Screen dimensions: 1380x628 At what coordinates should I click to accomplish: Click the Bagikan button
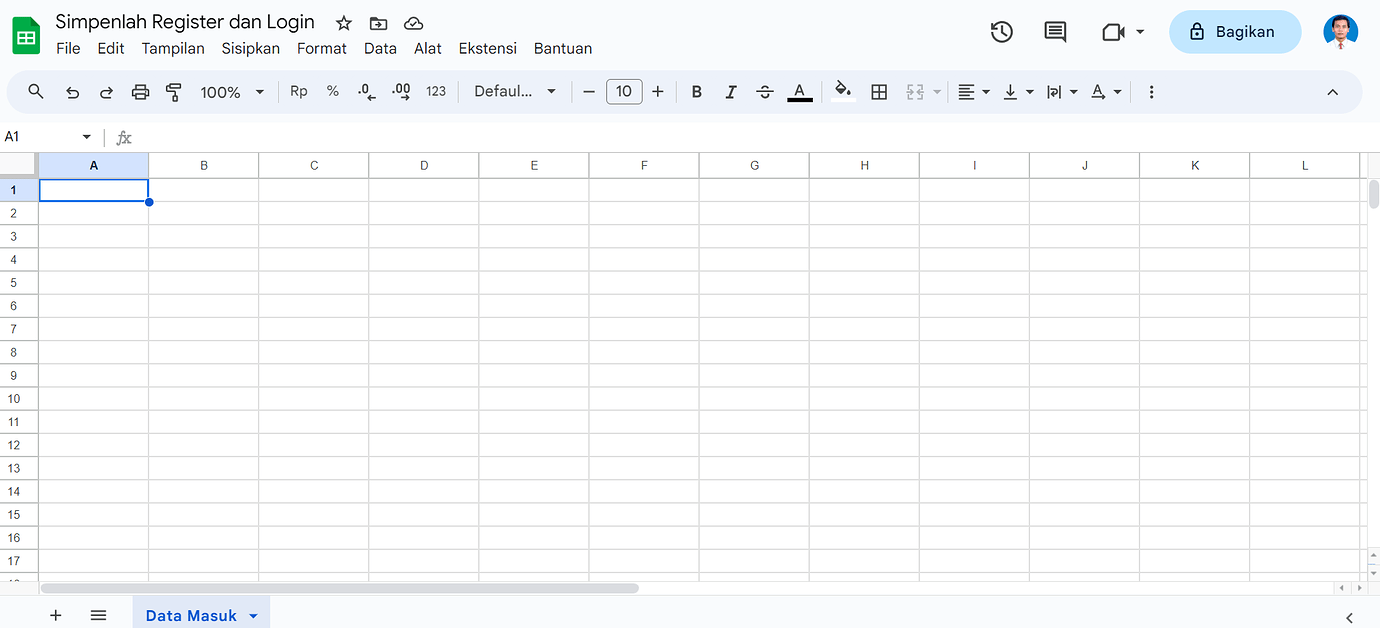[1234, 31]
